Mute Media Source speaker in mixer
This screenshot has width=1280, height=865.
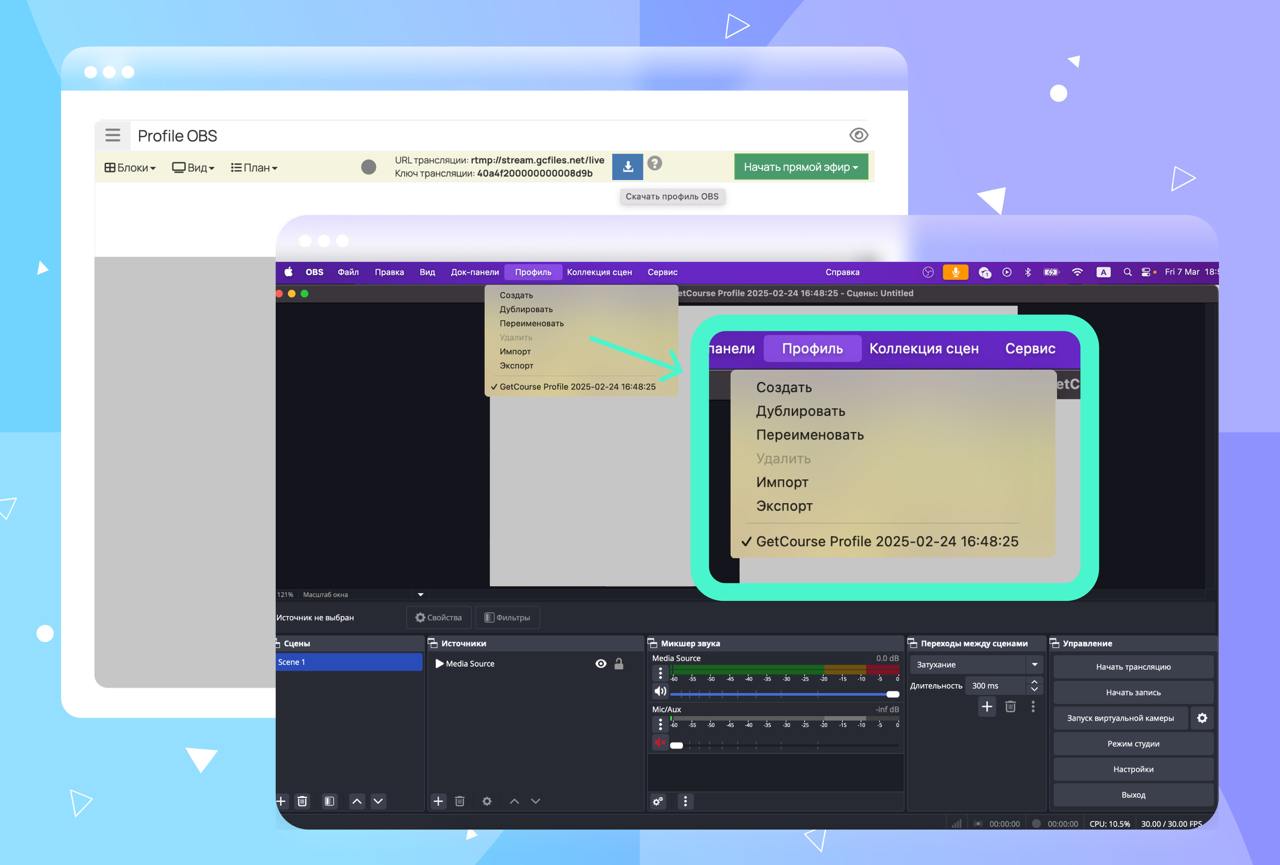(660, 692)
